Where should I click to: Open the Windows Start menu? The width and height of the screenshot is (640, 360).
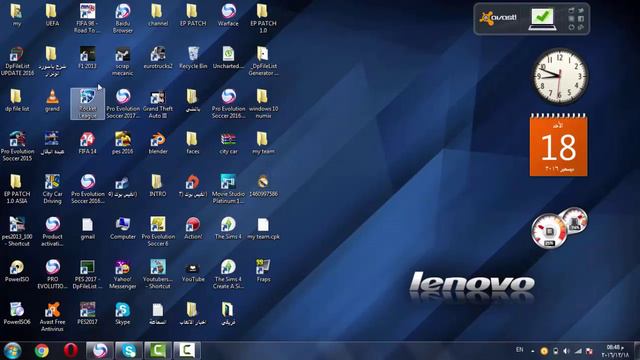(13, 351)
